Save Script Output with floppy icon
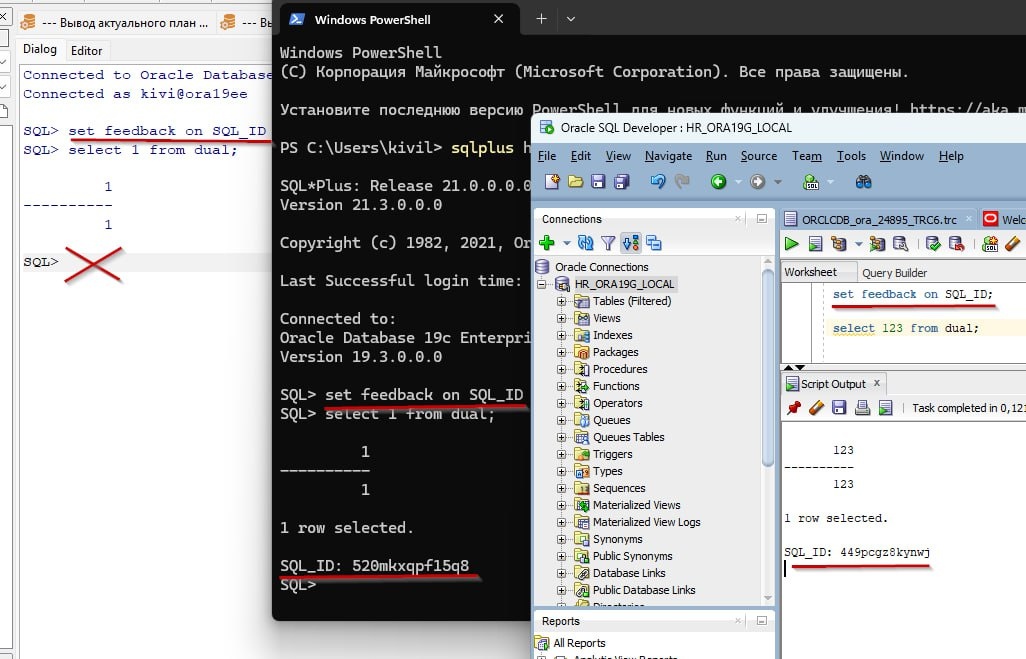Image resolution: width=1026 pixels, height=659 pixels. pyautogui.click(x=840, y=408)
